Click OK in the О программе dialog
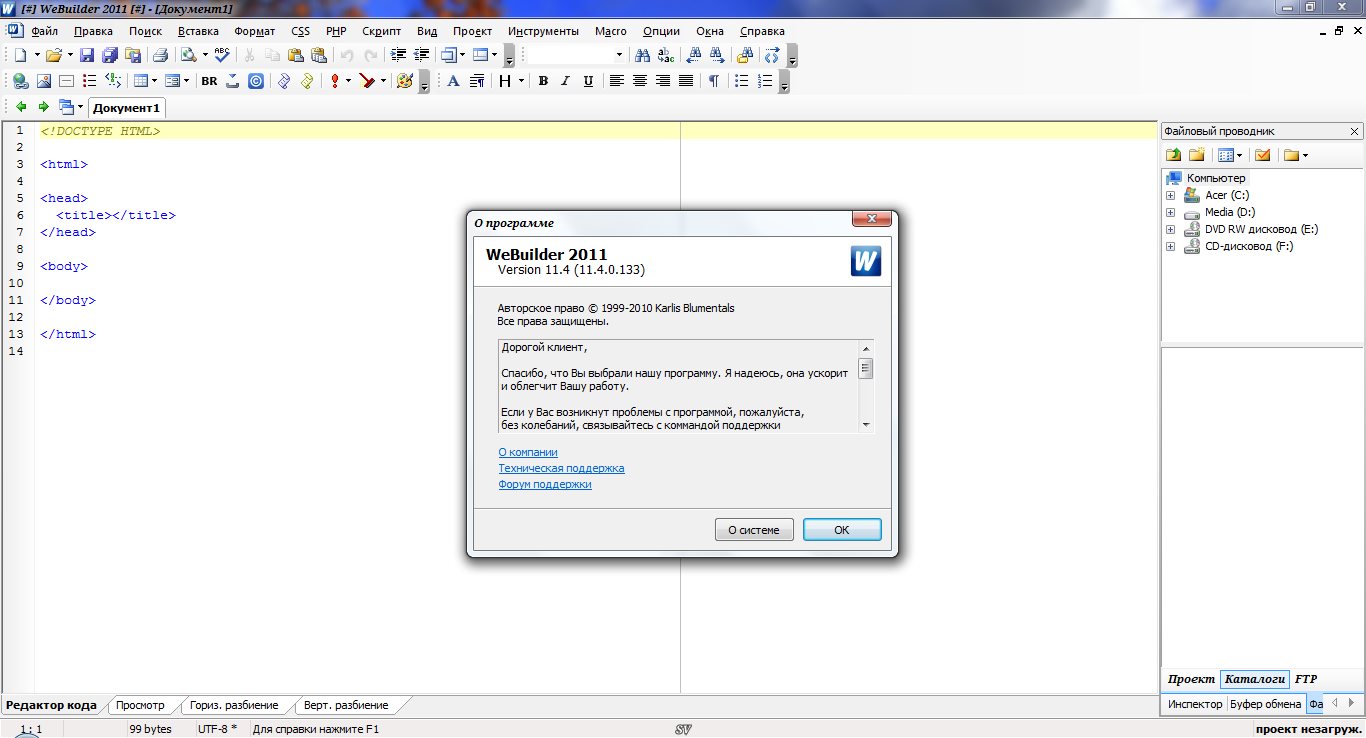This screenshot has width=1366, height=738. [x=842, y=530]
